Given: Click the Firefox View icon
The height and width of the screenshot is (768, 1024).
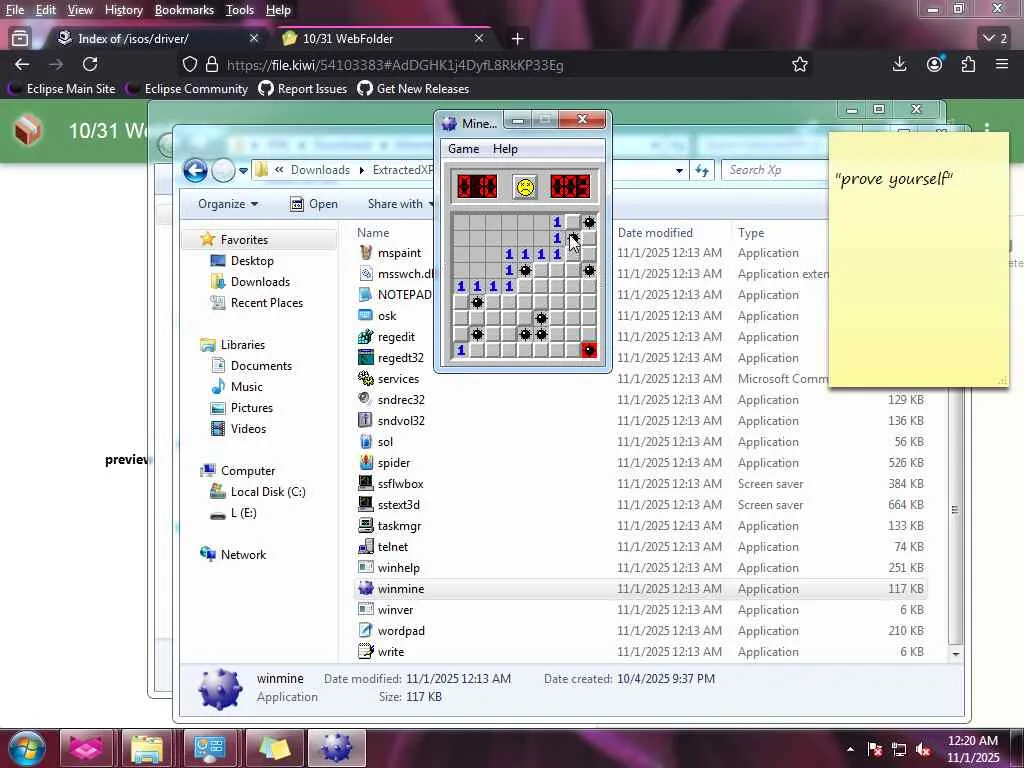Looking at the screenshot, I should click(20, 39).
